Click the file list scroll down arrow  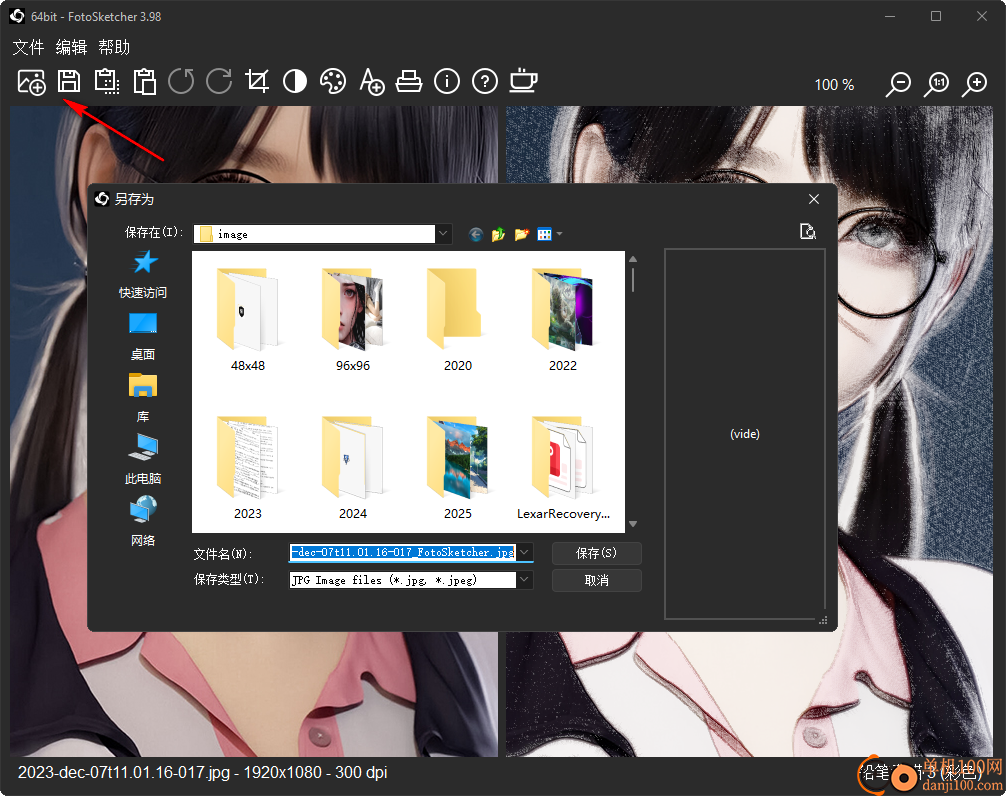(633, 524)
